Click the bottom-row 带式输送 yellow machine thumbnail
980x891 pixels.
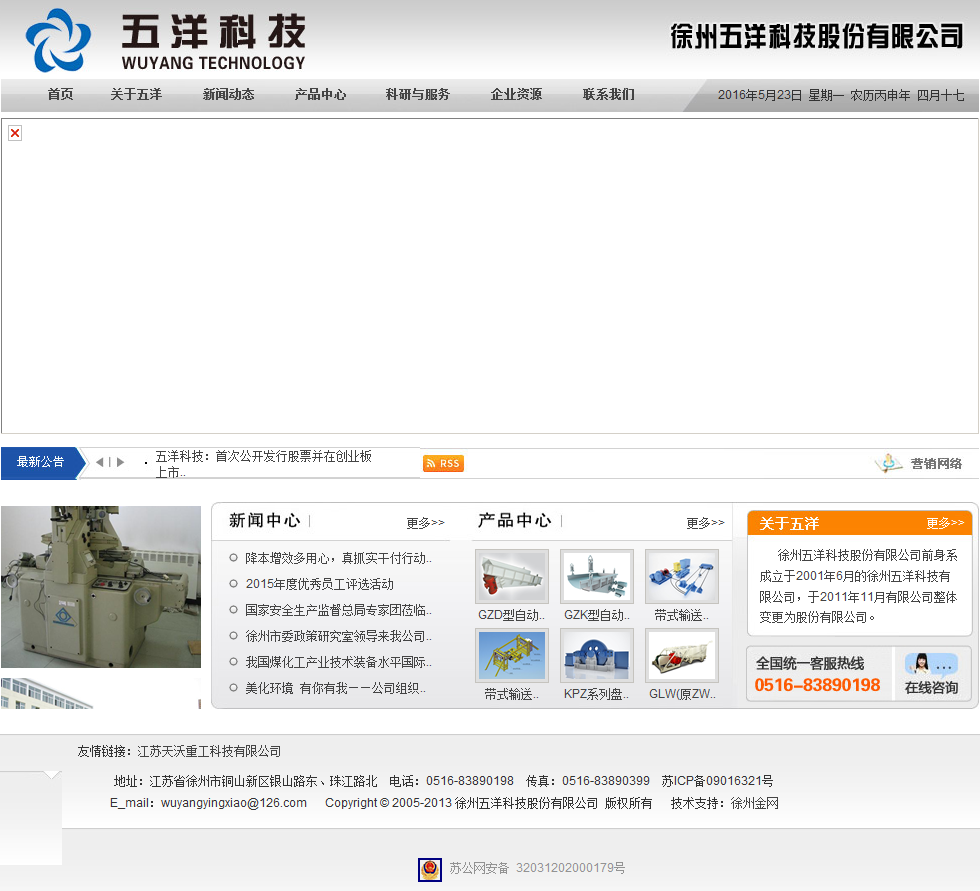[x=512, y=655]
